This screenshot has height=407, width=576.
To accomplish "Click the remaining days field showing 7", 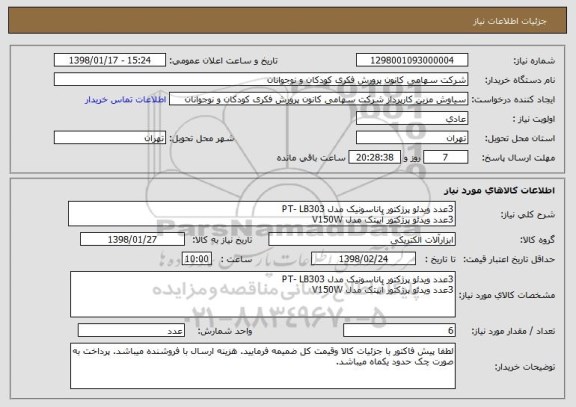I will pyautogui.click(x=446, y=157).
